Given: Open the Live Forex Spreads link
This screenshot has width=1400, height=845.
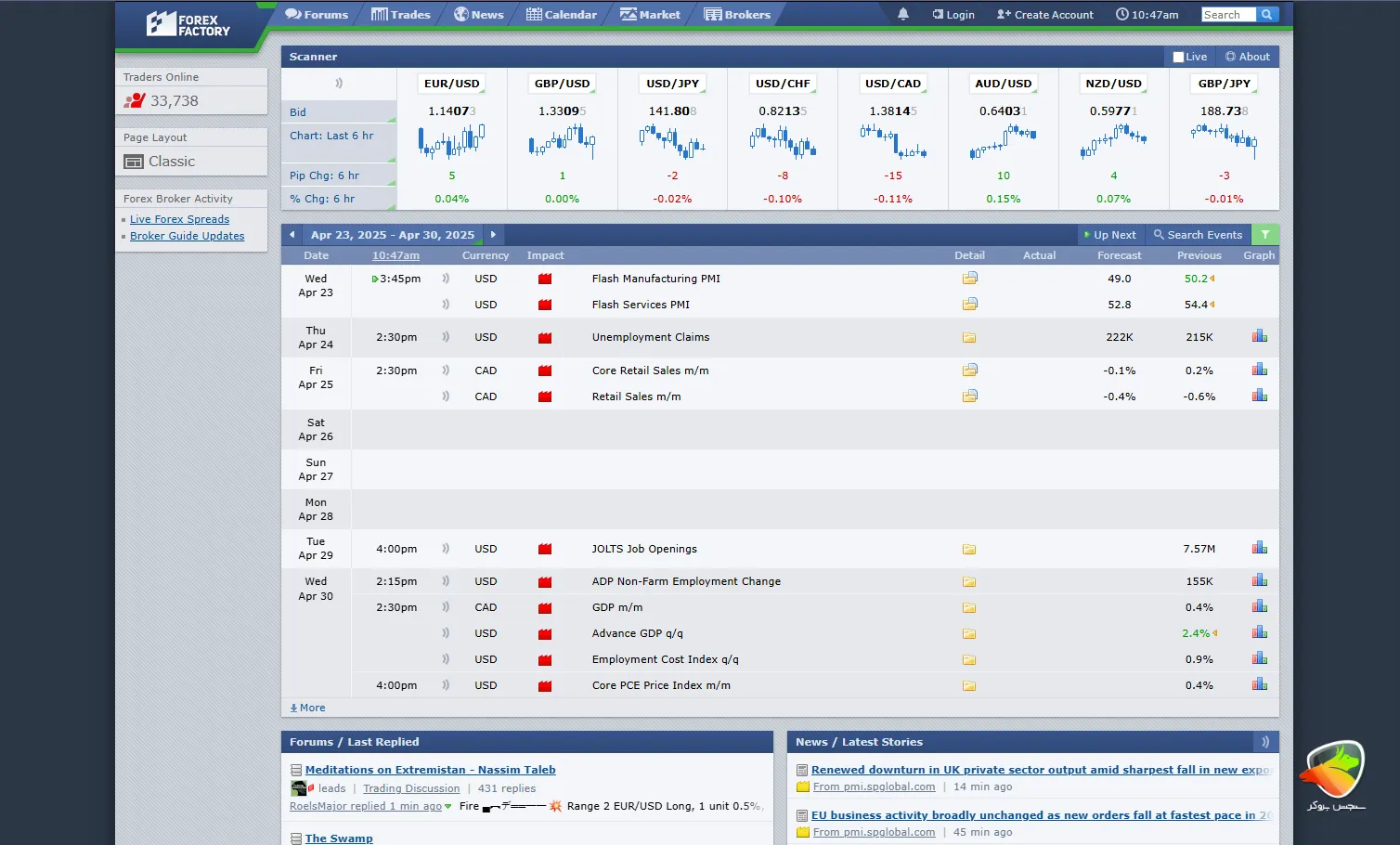Looking at the screenshot, I should (x=179, y=219).
